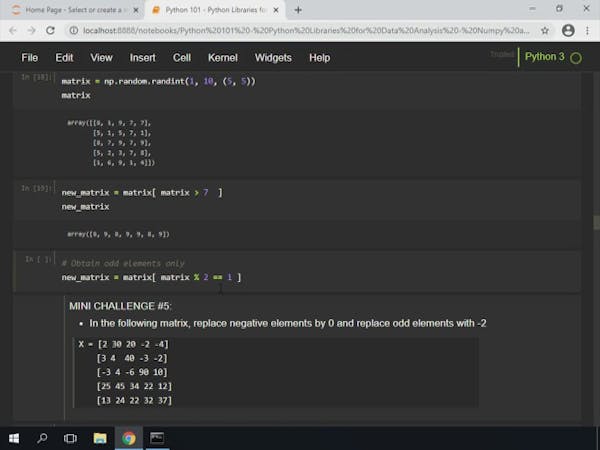Viewport: 600px width, 450px height.
Task: Open the Cell menu
Action: tap(182, 58)
